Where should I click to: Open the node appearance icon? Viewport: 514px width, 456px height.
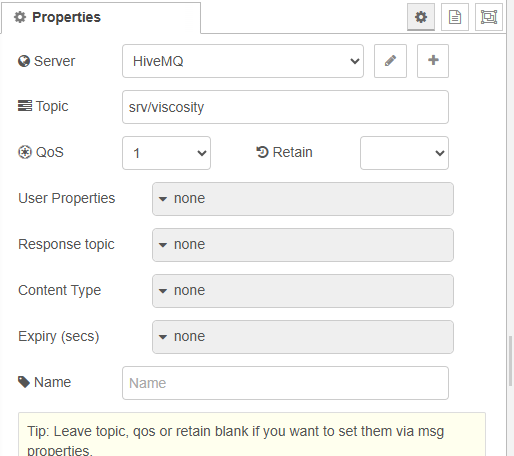point(489,17)
